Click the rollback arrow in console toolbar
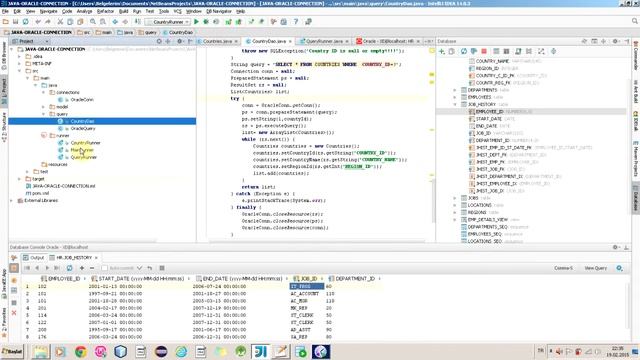This screenshot has height=360, width=640. pyautogui.click(x=150, y=268)
